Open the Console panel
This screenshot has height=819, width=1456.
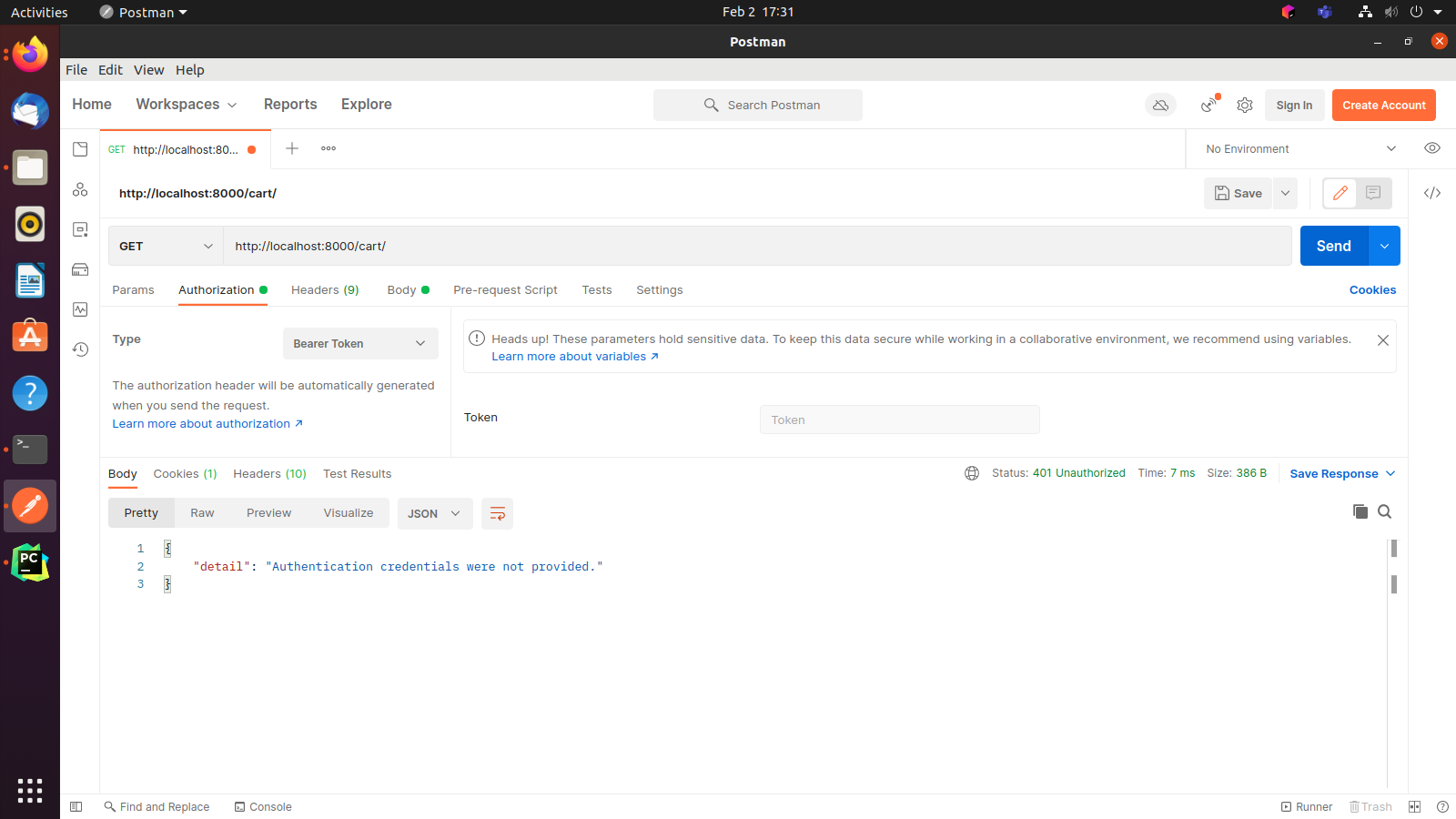coord(262,806)
